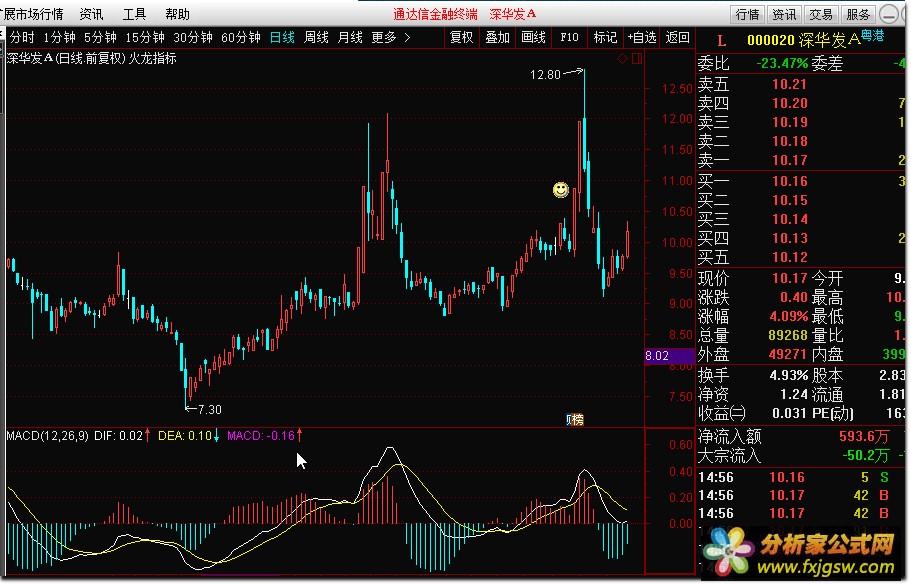
Task: Click the 12.80 high price label
Action: pyautogui.click(x=545, y=74)
